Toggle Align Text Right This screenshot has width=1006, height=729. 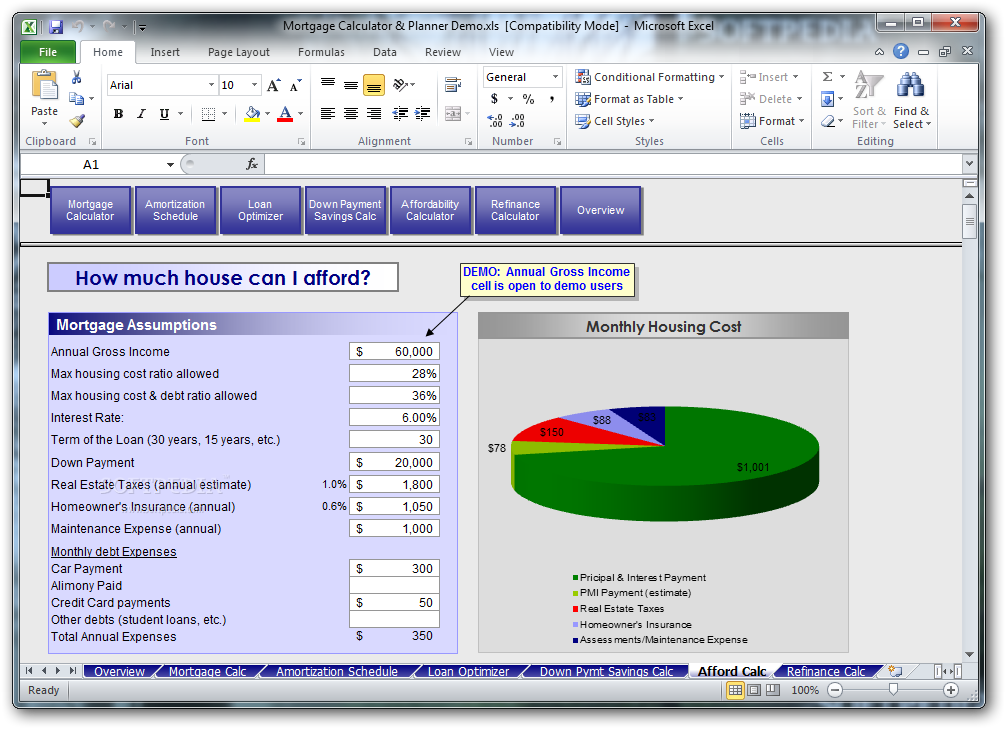pyautogui.click(x=374, y=114)
